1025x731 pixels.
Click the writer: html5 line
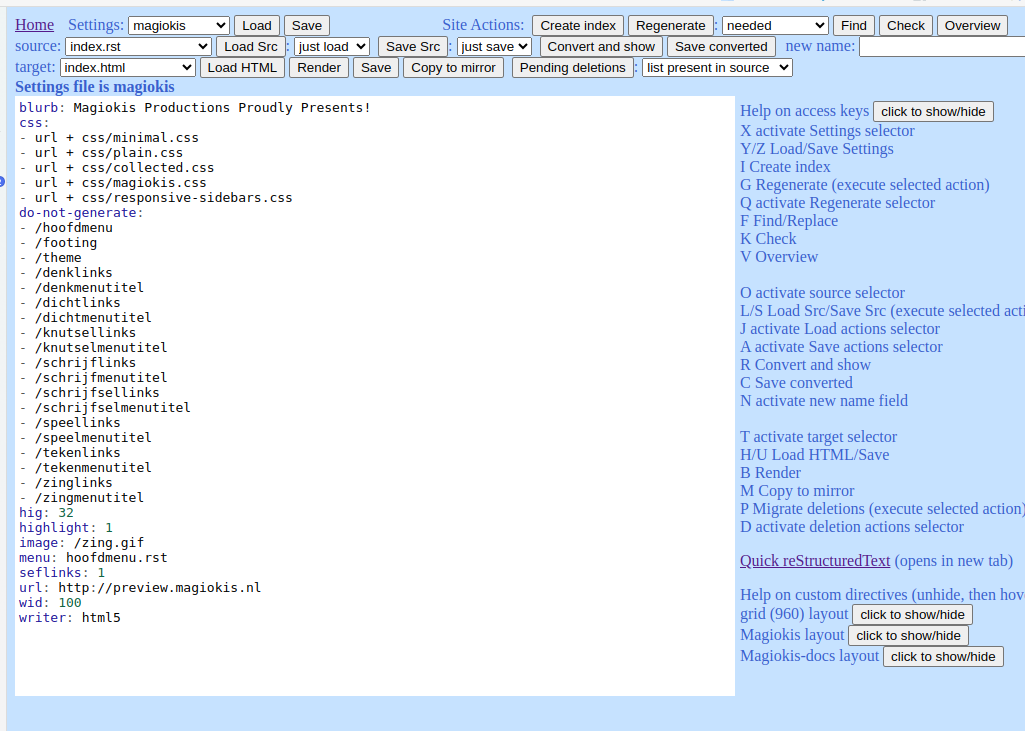pos(69,618)
